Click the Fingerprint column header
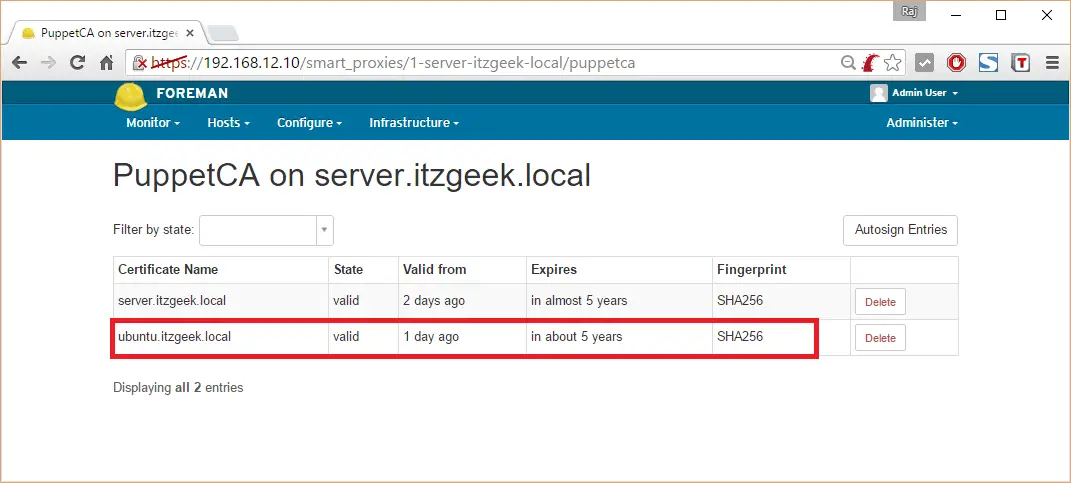The width and height of the screenshot is (1071, 483). [x=751, y=269]
